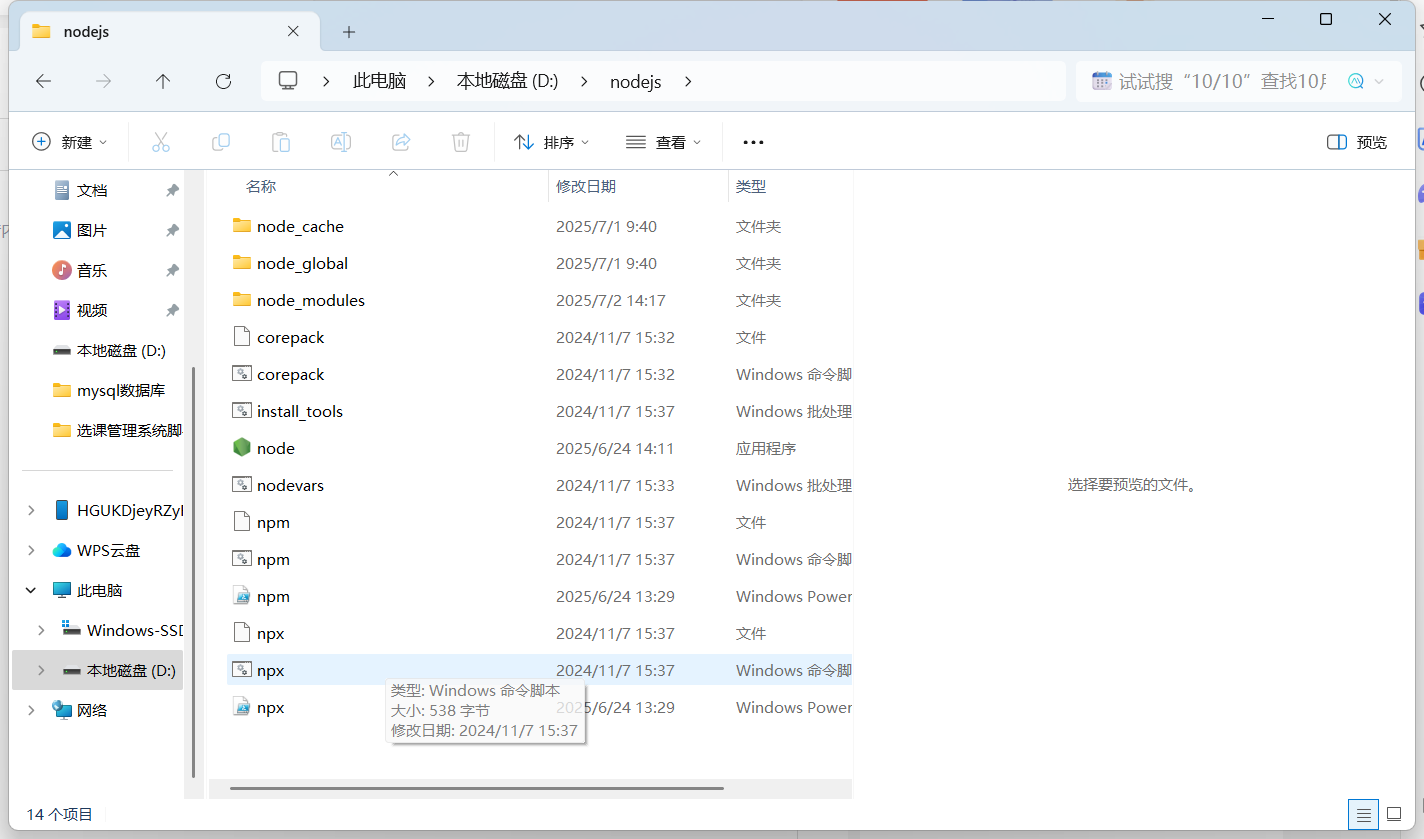The height and width of the screenshot is (839, 1424).
Task: Close the nodejs tab
Action: (293, 31)
